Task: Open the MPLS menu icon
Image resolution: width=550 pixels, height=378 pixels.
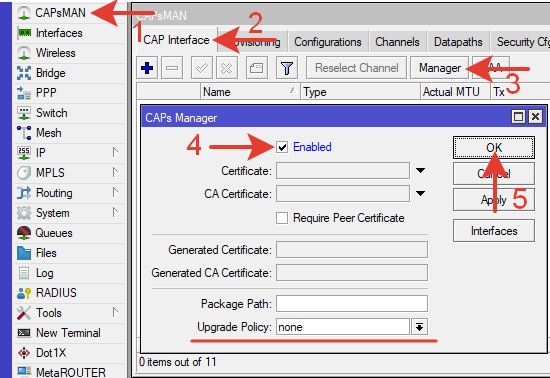Action: [24, 173]
